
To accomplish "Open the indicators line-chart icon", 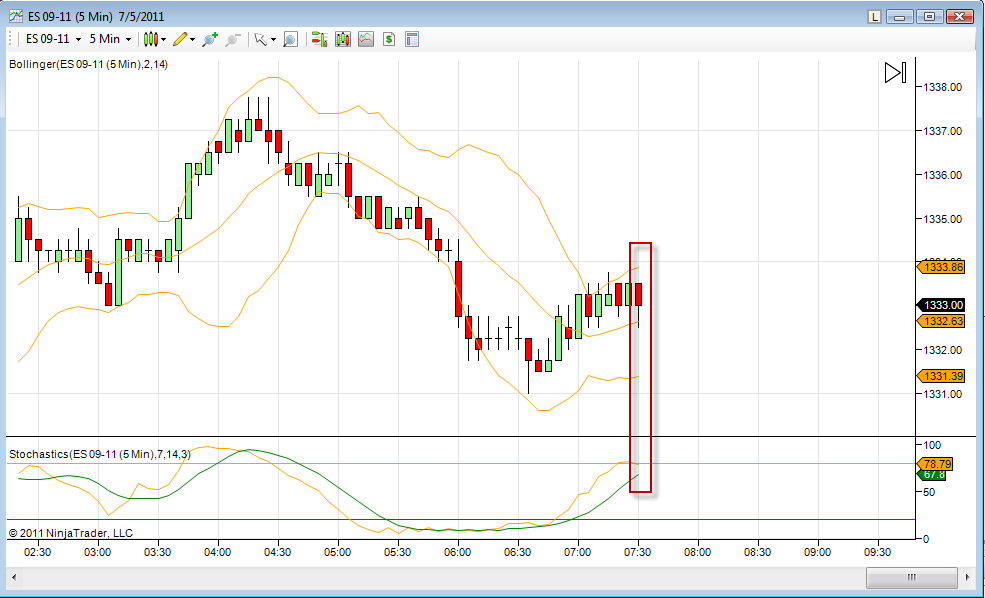I will [366, 40].
